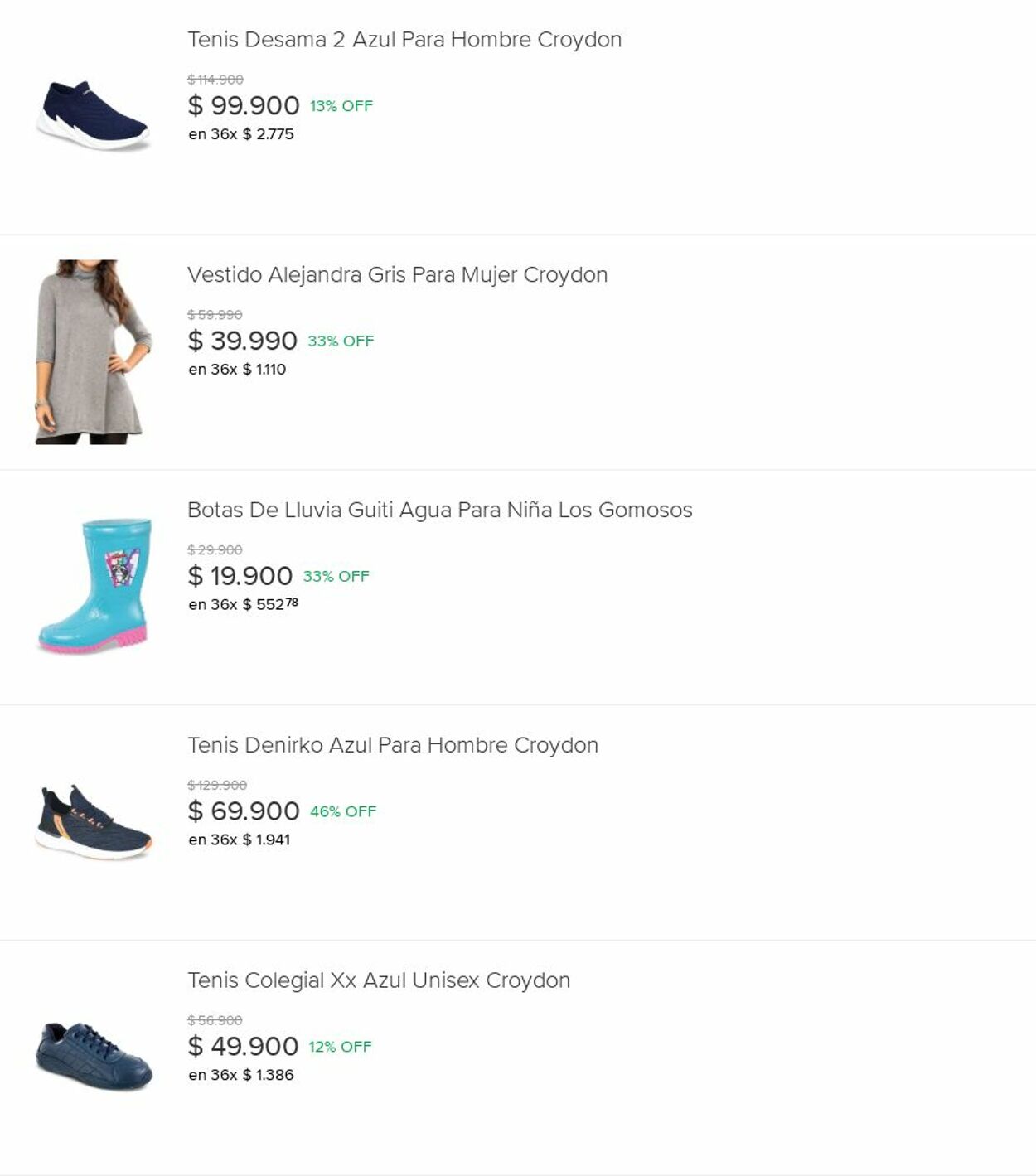The width and height of the screenshot is (1036, 1176).
Task: Open the navy Tenis Desama 2 shoe image
Action: [x=93, y=116]
